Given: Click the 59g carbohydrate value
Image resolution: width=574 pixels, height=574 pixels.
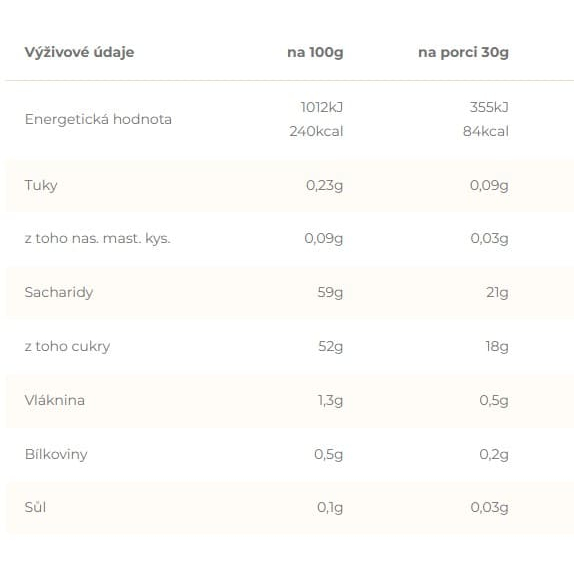Looking at the screenshot, I should pos(330,292).
